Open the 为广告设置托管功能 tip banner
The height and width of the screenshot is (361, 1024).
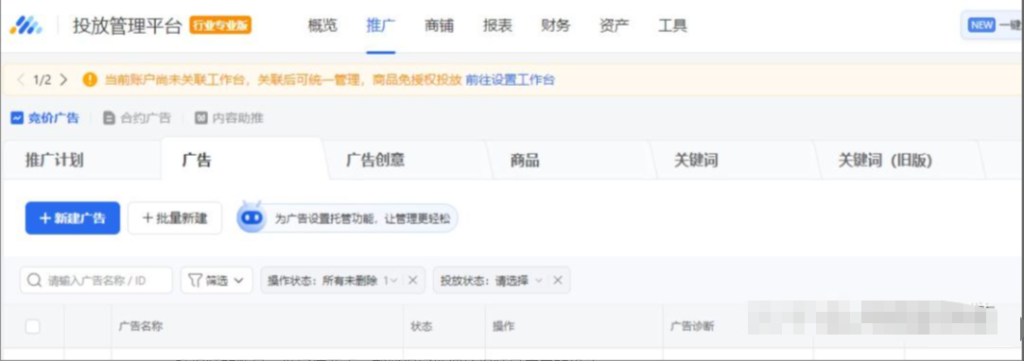[347, 218]
